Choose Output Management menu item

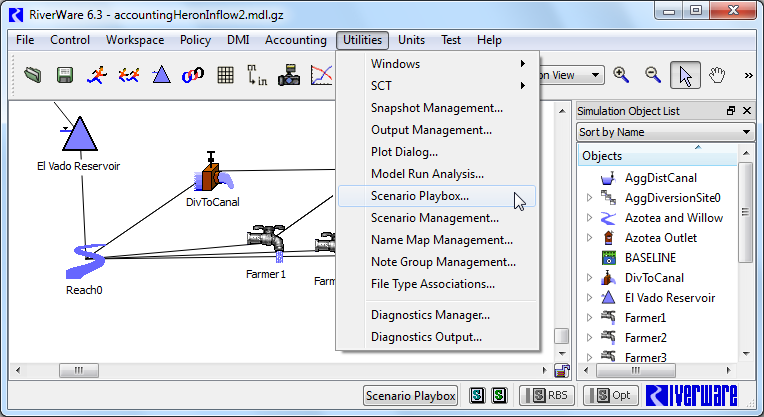tap(437, 130)
